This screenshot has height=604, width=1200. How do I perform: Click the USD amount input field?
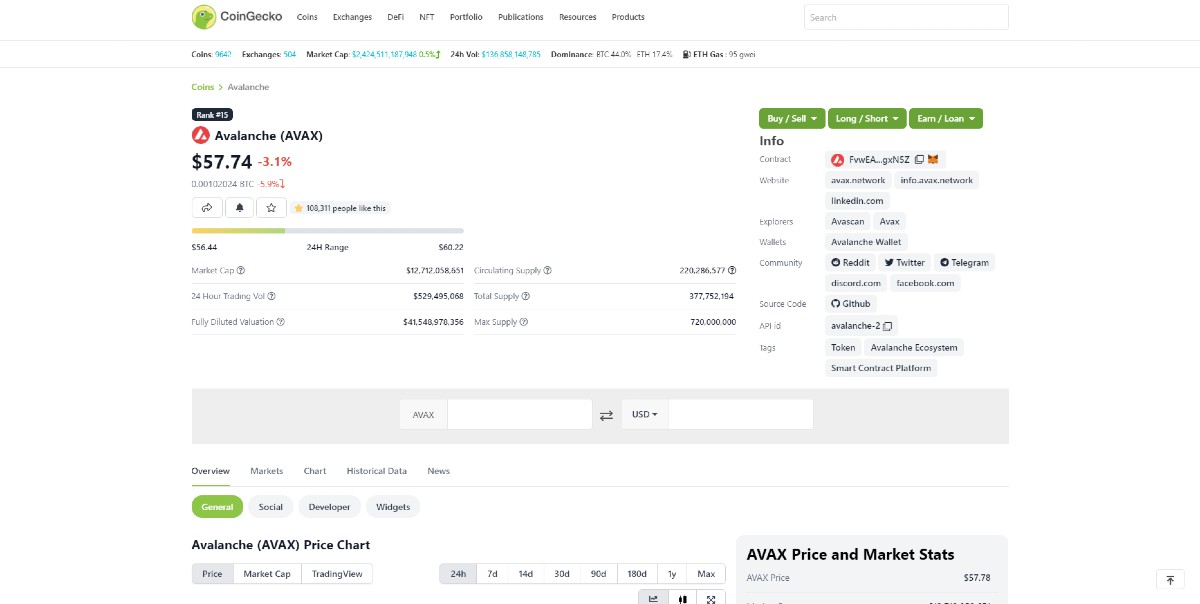click(x=741, y=415)
